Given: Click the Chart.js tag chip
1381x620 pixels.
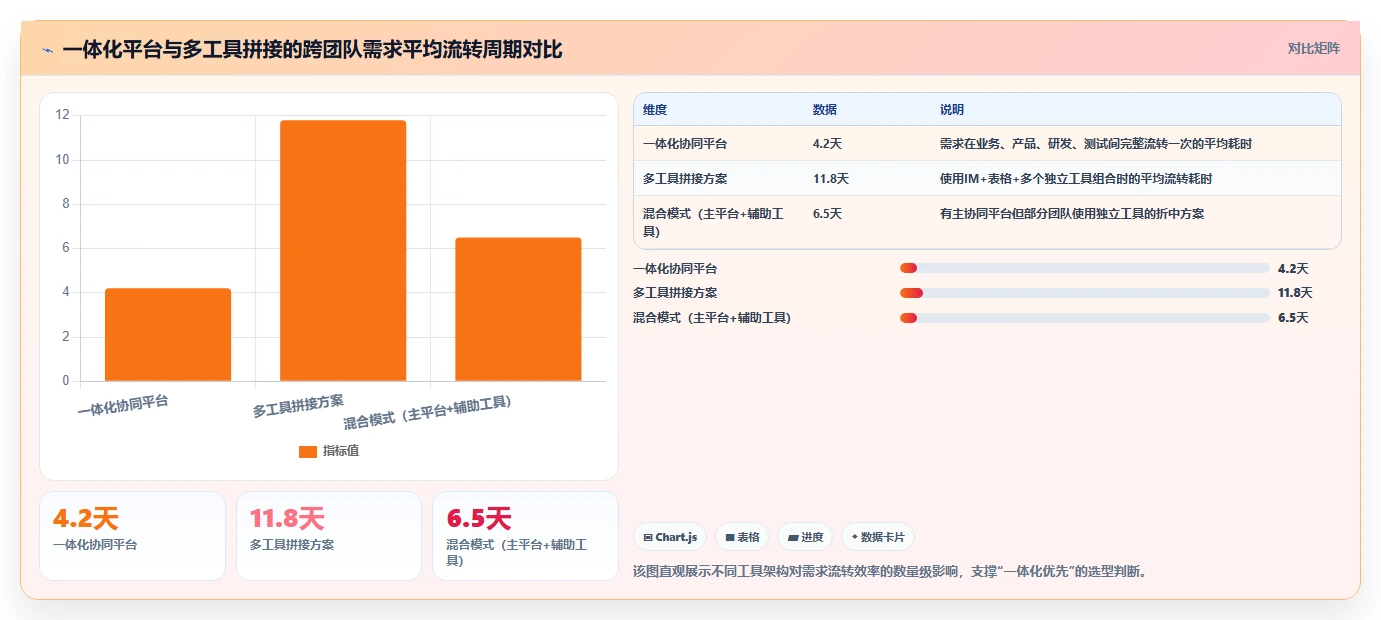Looking at the screenshot, I should tap(670, 537).
